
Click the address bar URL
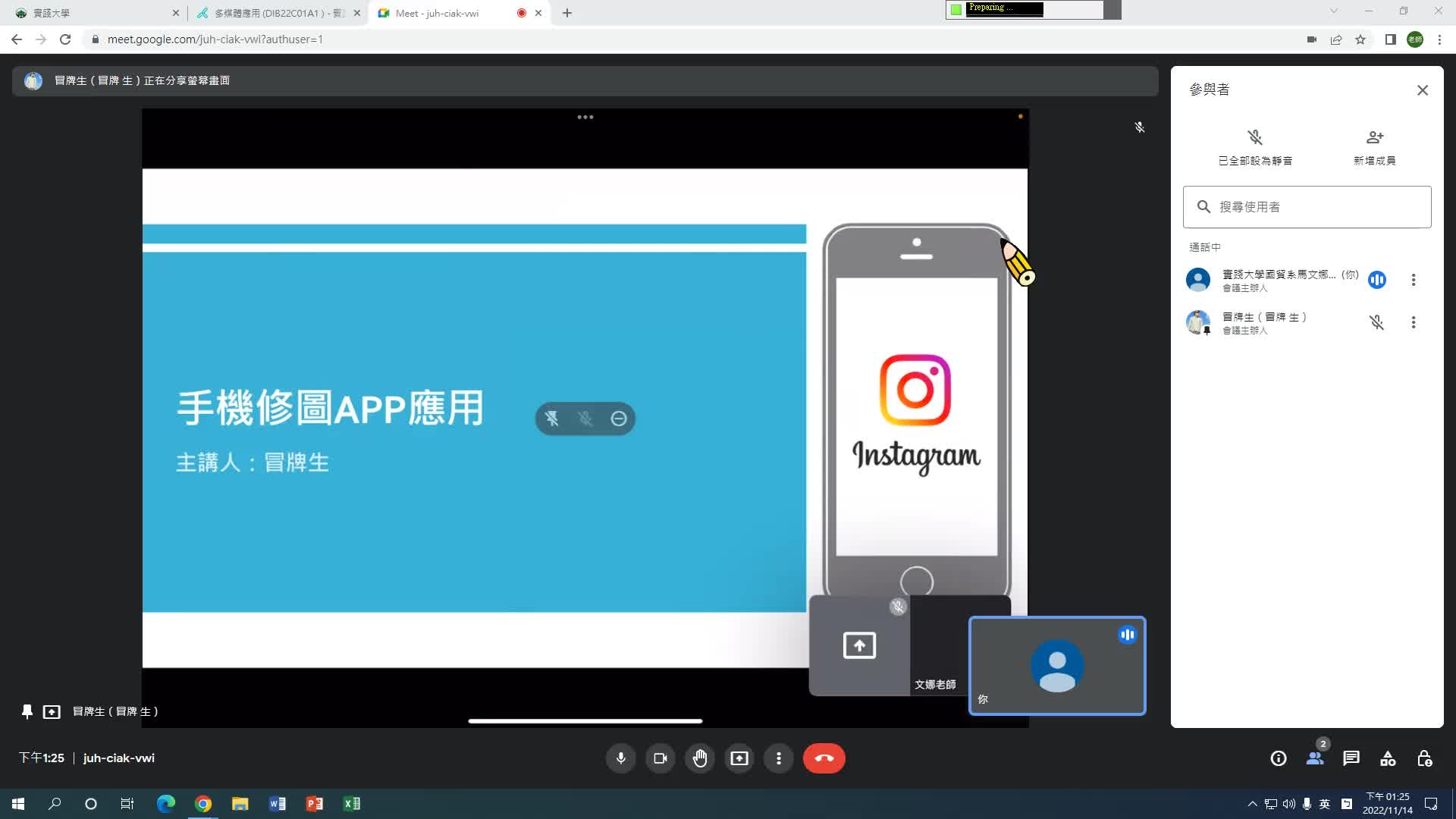(215, 39)
